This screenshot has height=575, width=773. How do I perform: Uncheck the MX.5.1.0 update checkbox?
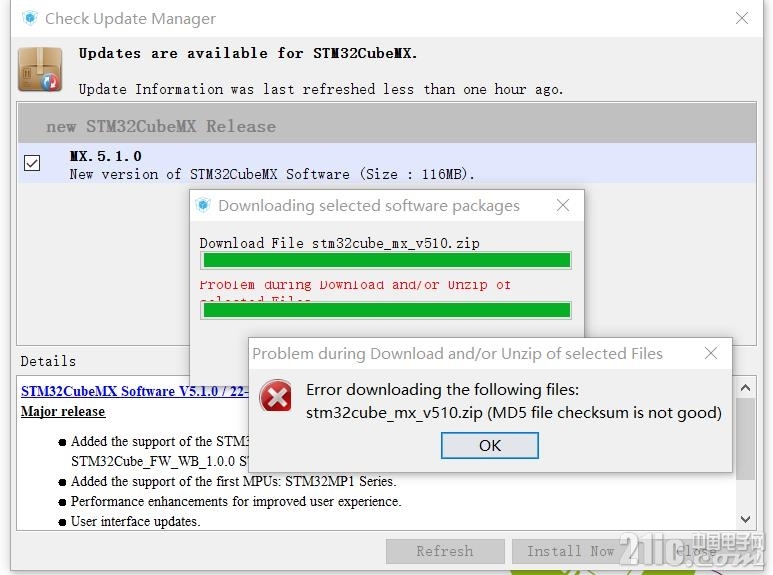coord(32,163)
